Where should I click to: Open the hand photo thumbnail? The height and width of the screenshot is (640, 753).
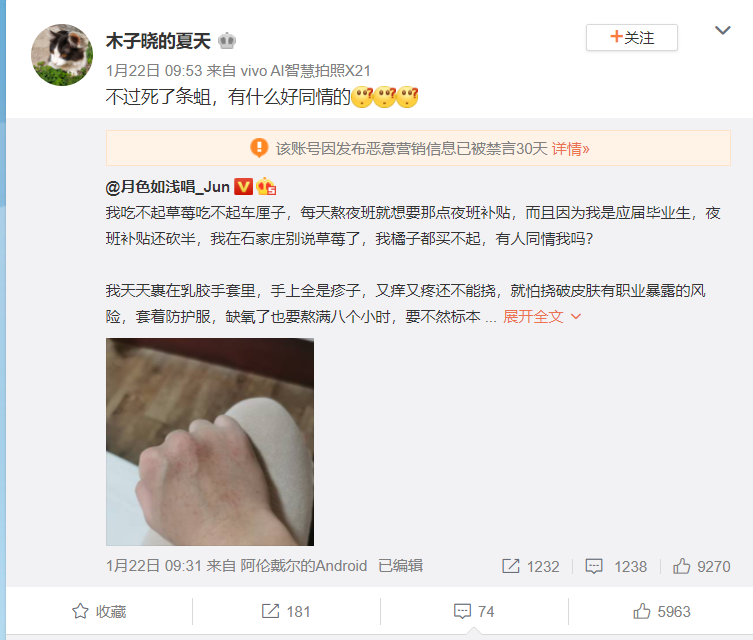point(210,442)
